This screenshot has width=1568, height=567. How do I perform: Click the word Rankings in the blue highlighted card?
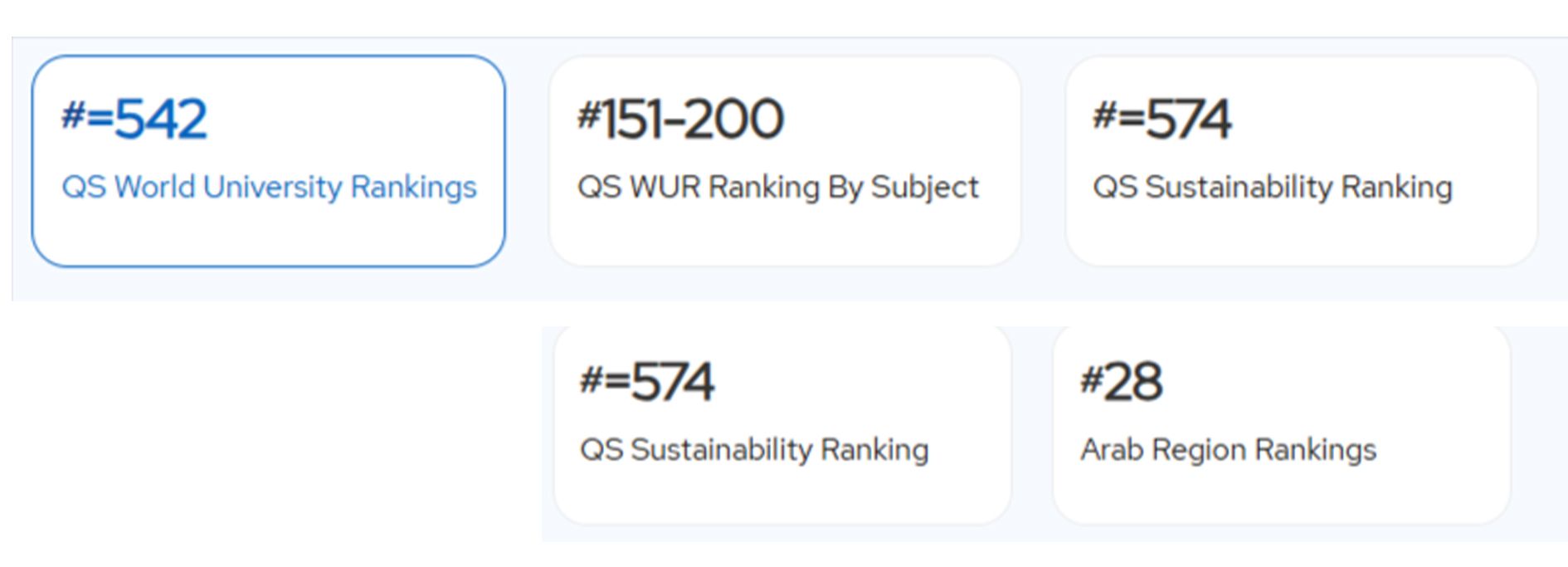pyautogui.click(x=413, y=188)
